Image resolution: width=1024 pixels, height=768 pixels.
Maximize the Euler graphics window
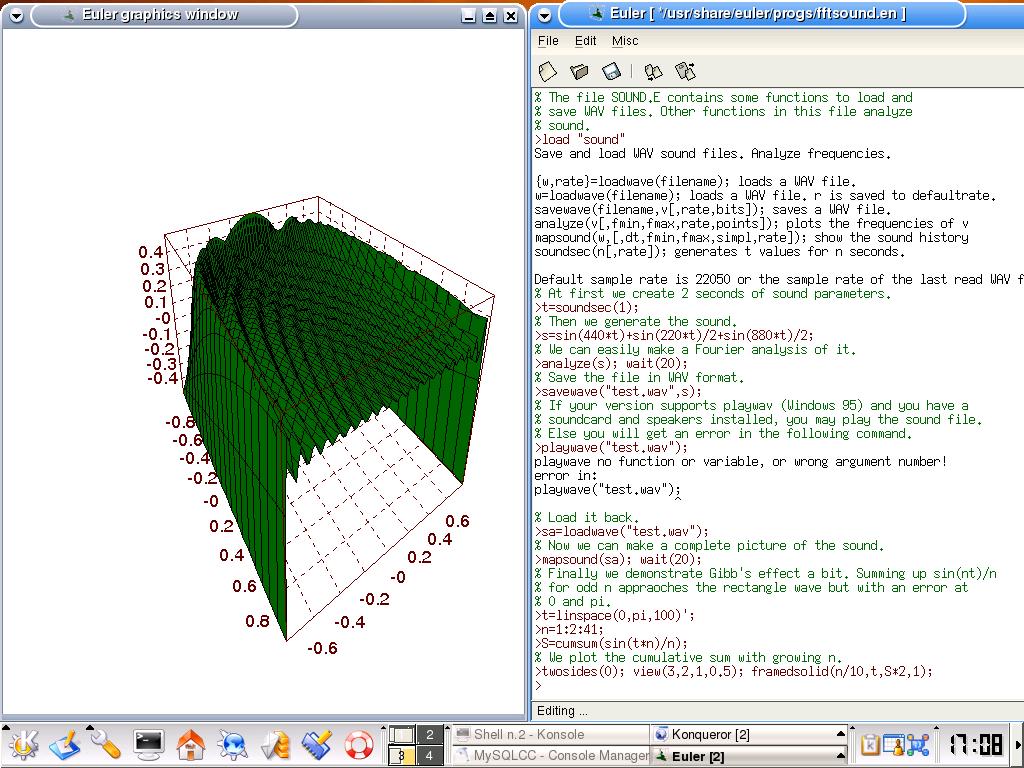[x=489, y=16]
